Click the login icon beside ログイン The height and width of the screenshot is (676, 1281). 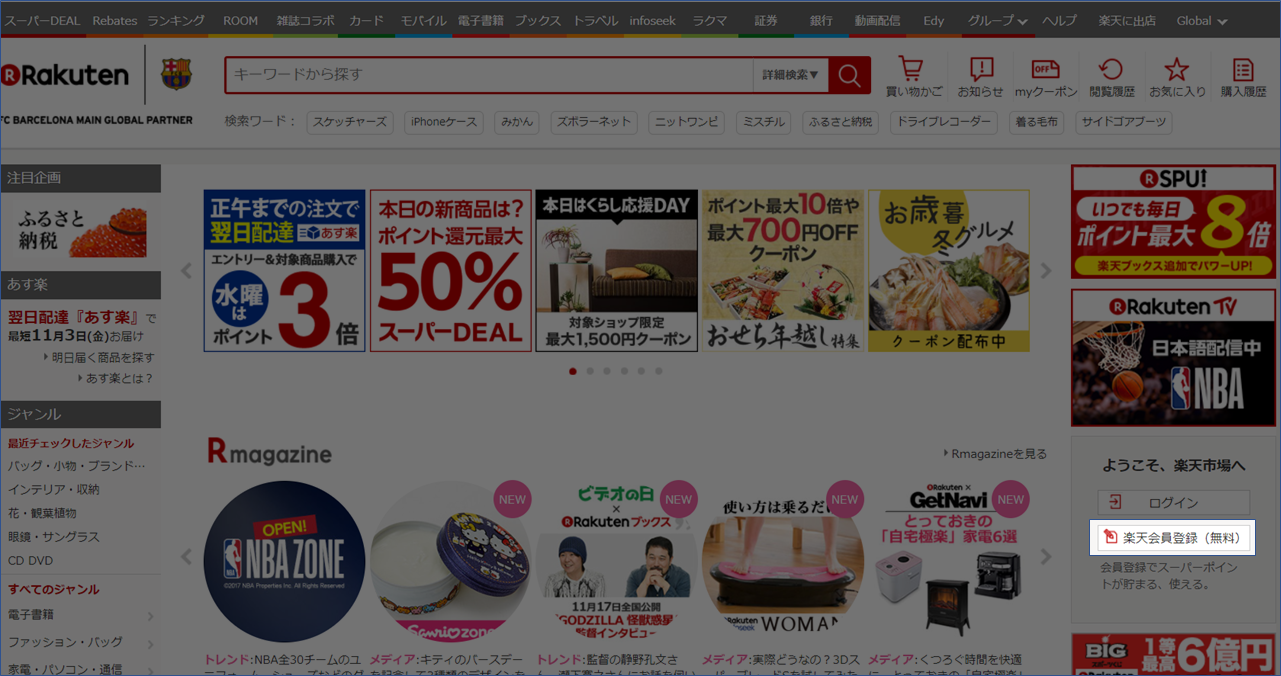[1116, 502]
